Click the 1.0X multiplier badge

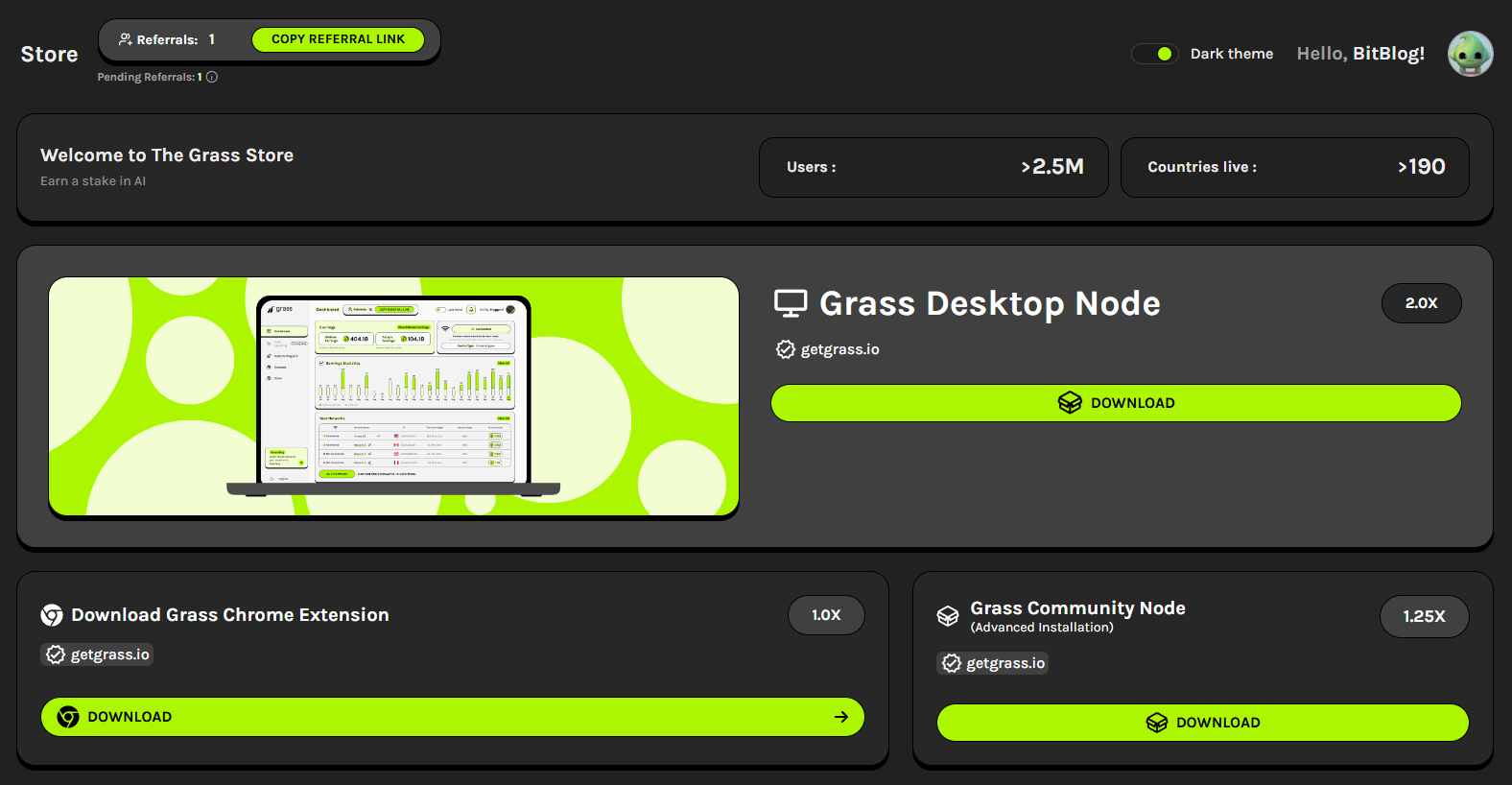pos(826,615)
